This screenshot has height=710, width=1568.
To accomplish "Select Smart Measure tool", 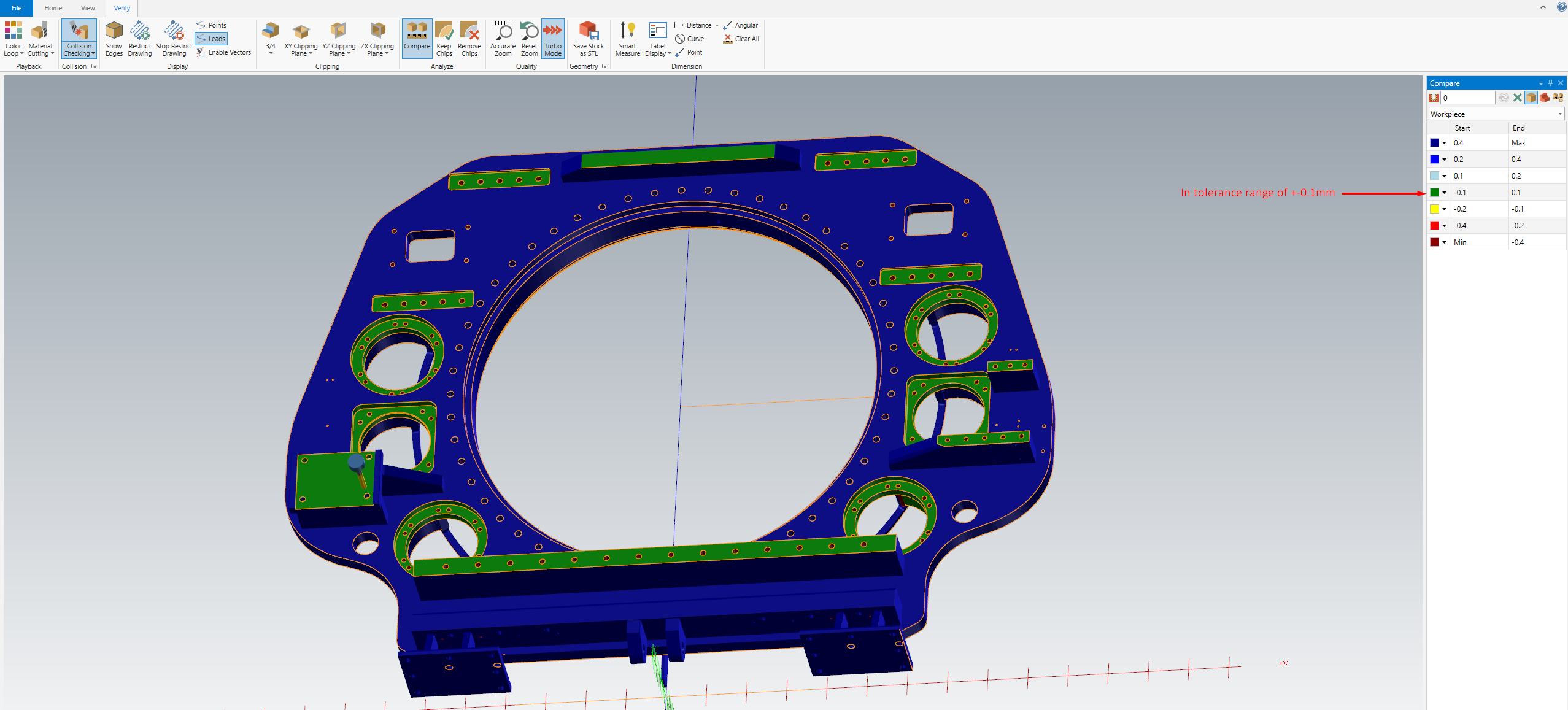I will coord(628,39).
